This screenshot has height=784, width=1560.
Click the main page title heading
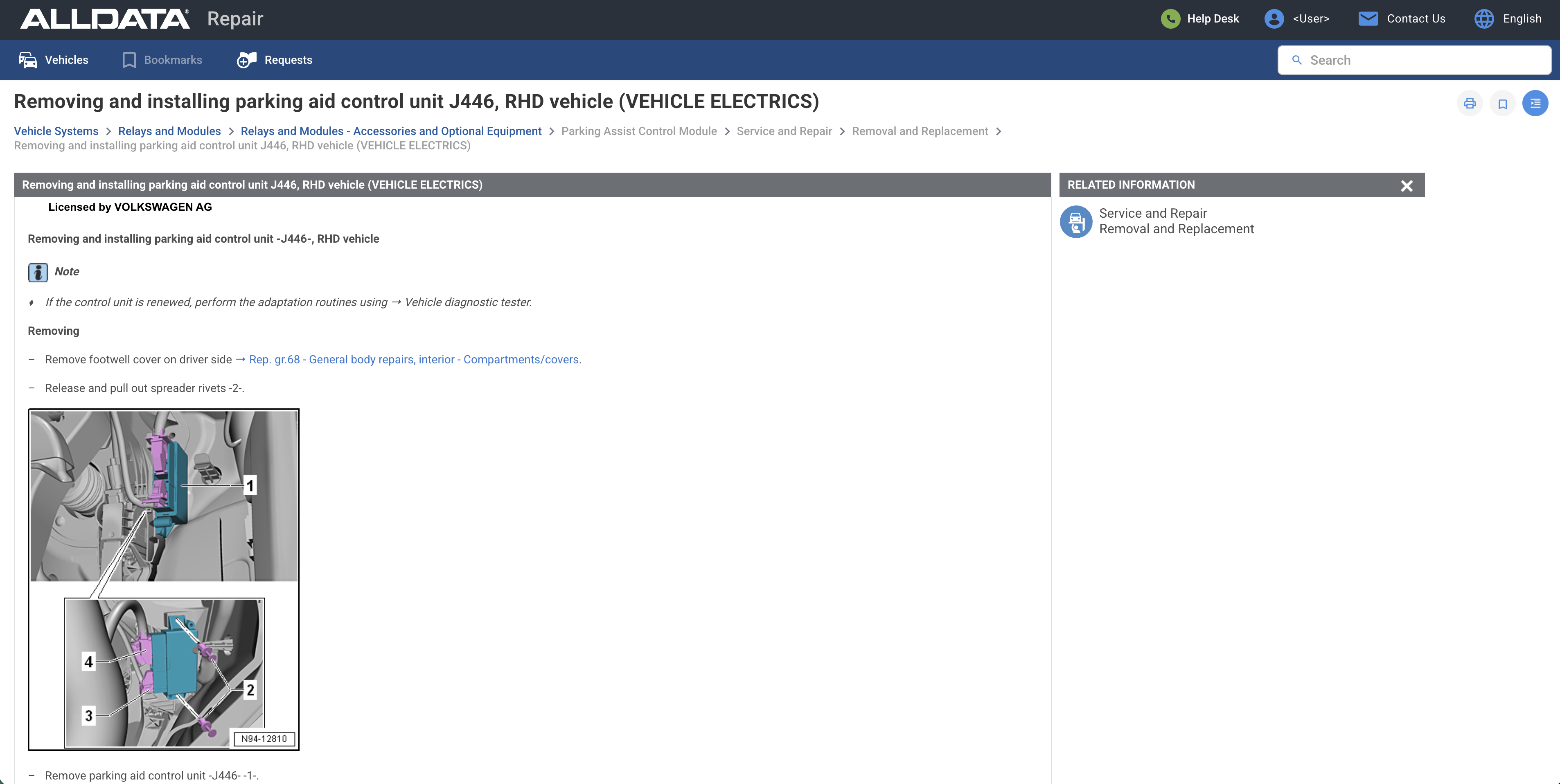pos(416,101)
